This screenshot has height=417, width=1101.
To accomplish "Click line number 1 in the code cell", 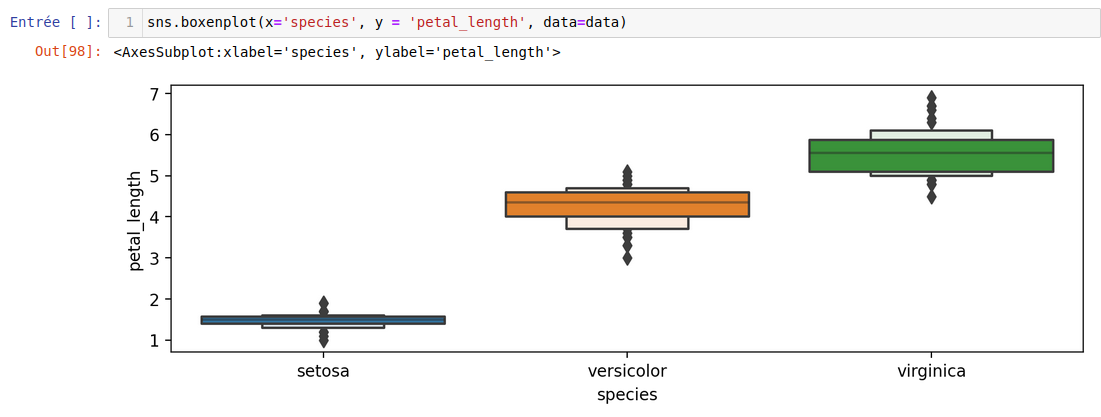I will coord(129,22).
